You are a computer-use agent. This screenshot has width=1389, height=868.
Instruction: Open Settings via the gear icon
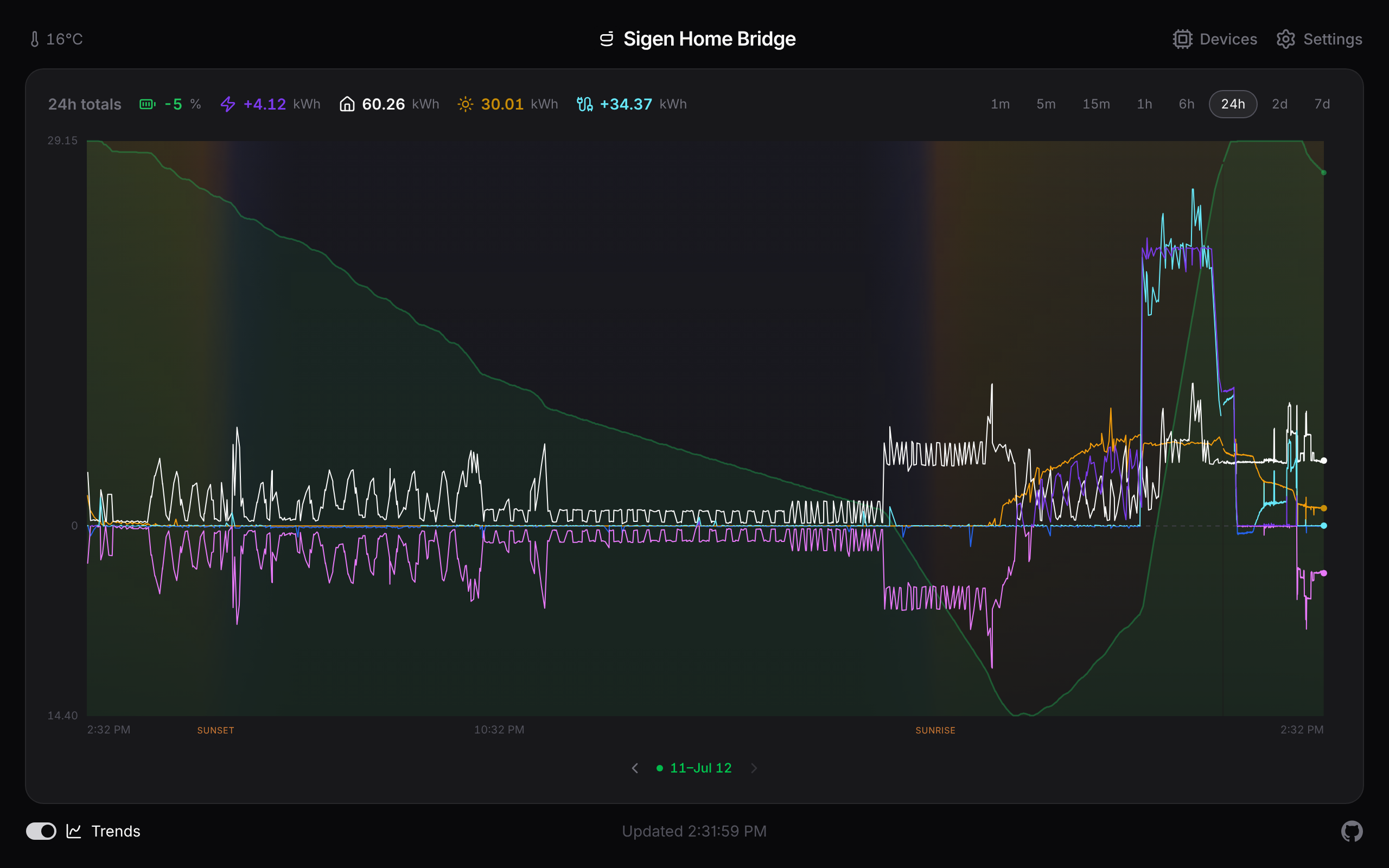(x=1286, y=39)
